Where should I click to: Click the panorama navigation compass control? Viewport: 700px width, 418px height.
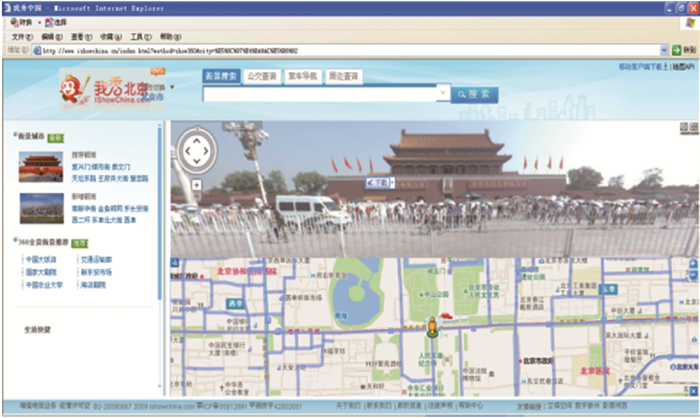click(196, 150)
